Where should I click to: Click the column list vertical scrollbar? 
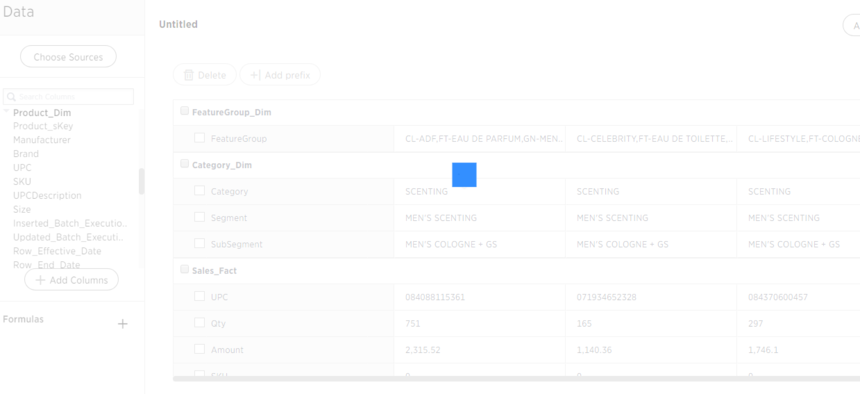pos(142,181)
